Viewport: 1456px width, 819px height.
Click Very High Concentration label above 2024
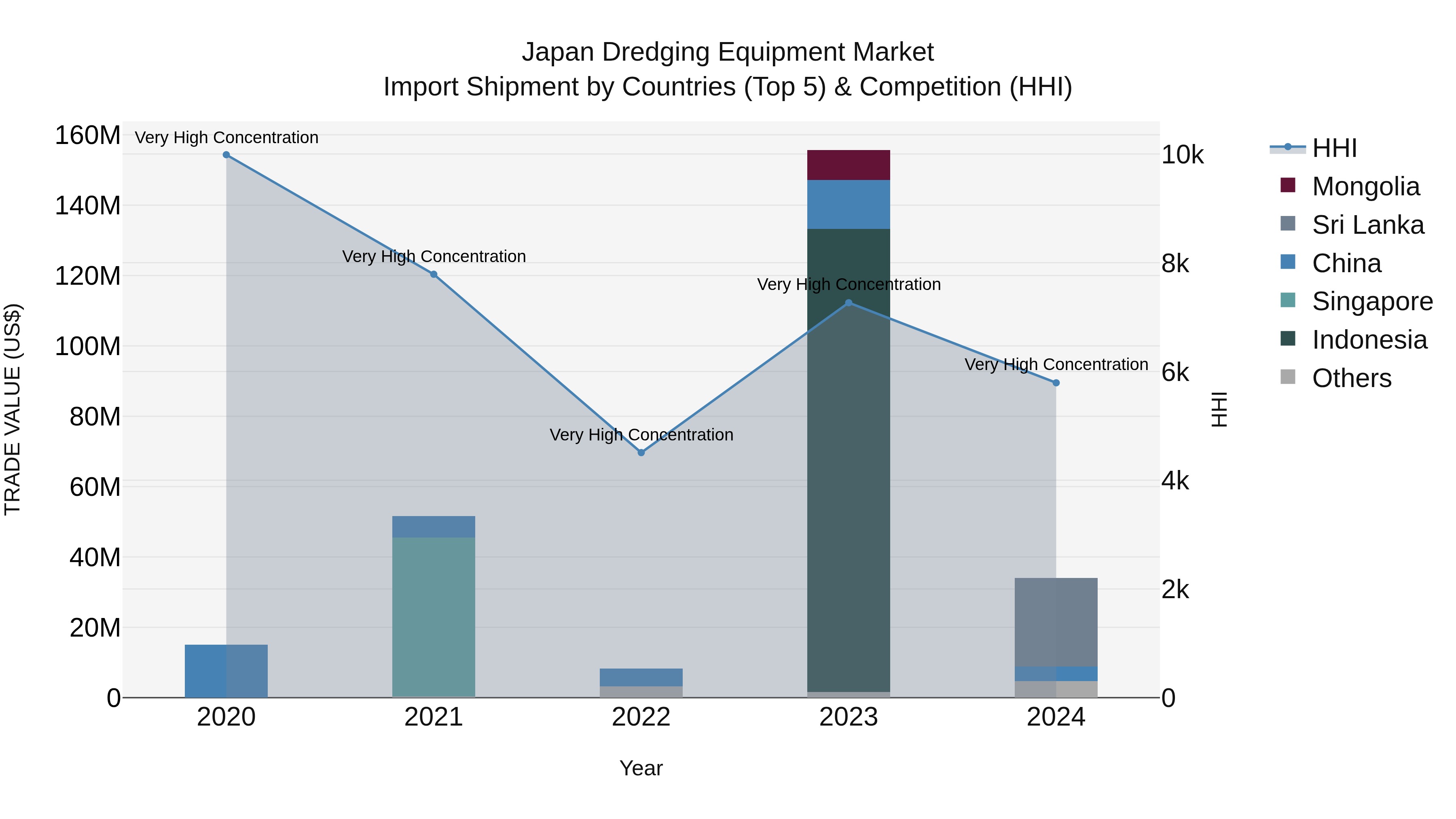[1056, 364]
